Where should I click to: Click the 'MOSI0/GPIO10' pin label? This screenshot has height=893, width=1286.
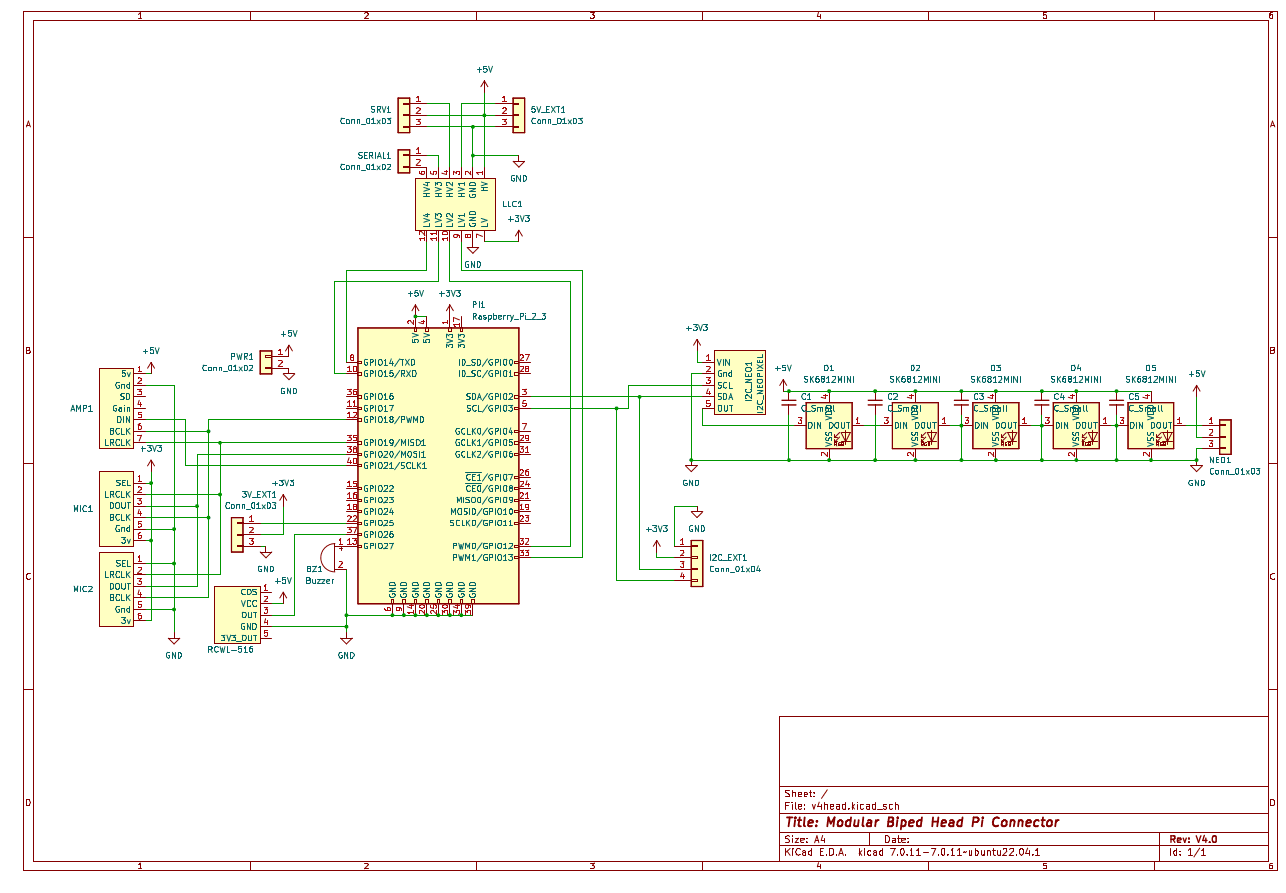click(482, 511)
